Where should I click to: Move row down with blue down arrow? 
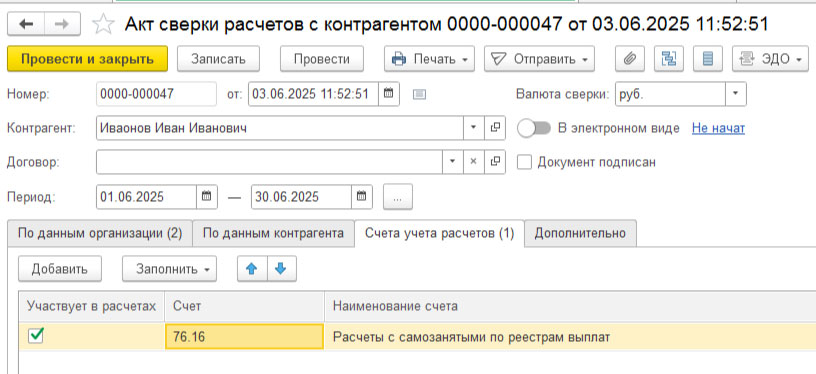(282, 269)
